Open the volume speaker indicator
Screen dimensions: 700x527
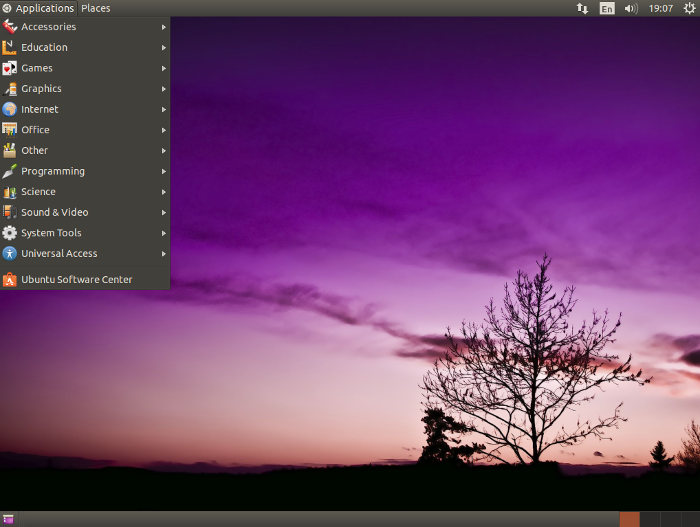(631, 8)
